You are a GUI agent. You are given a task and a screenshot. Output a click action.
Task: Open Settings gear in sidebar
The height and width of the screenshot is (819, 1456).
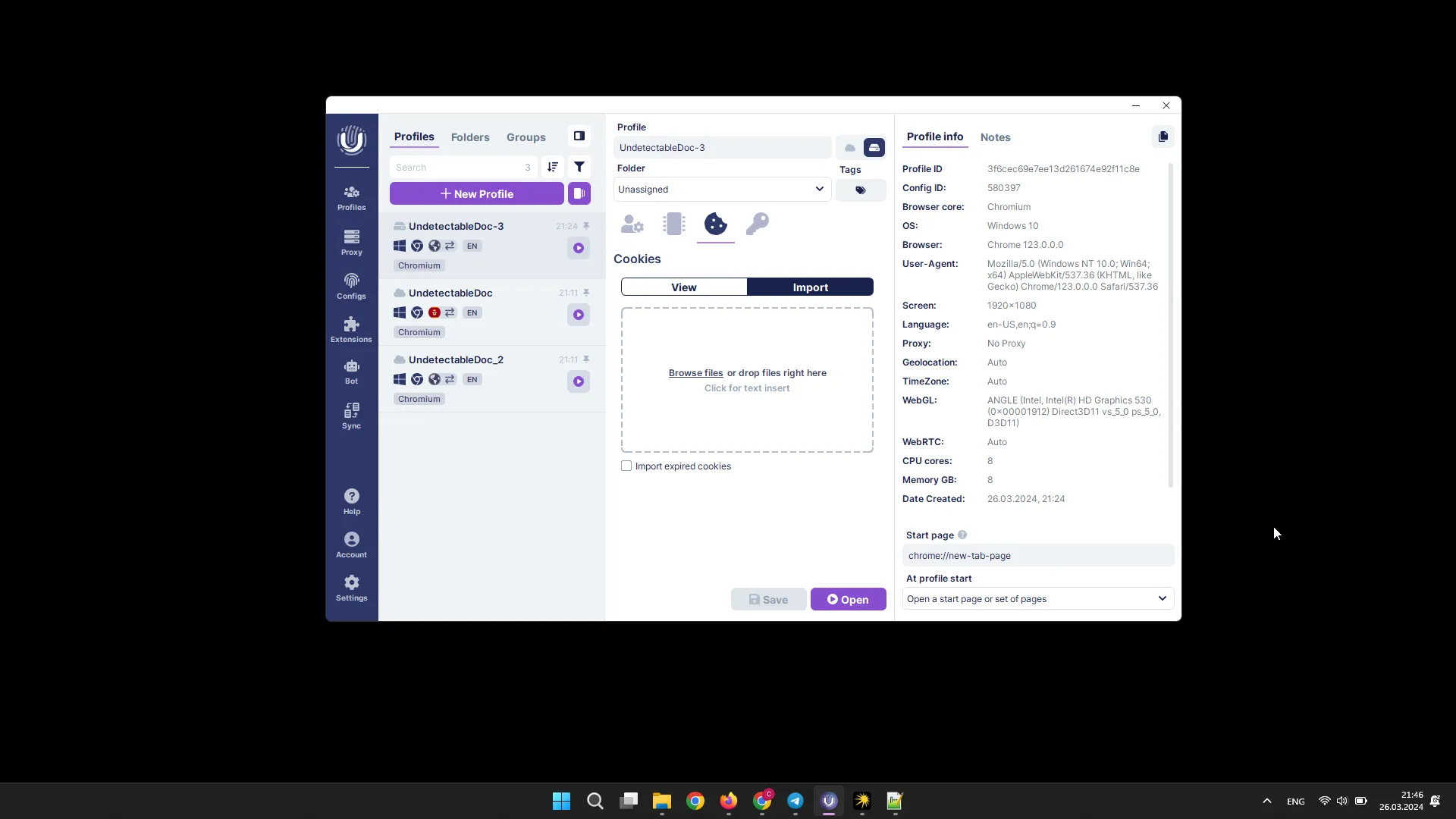tap(351, 588)
